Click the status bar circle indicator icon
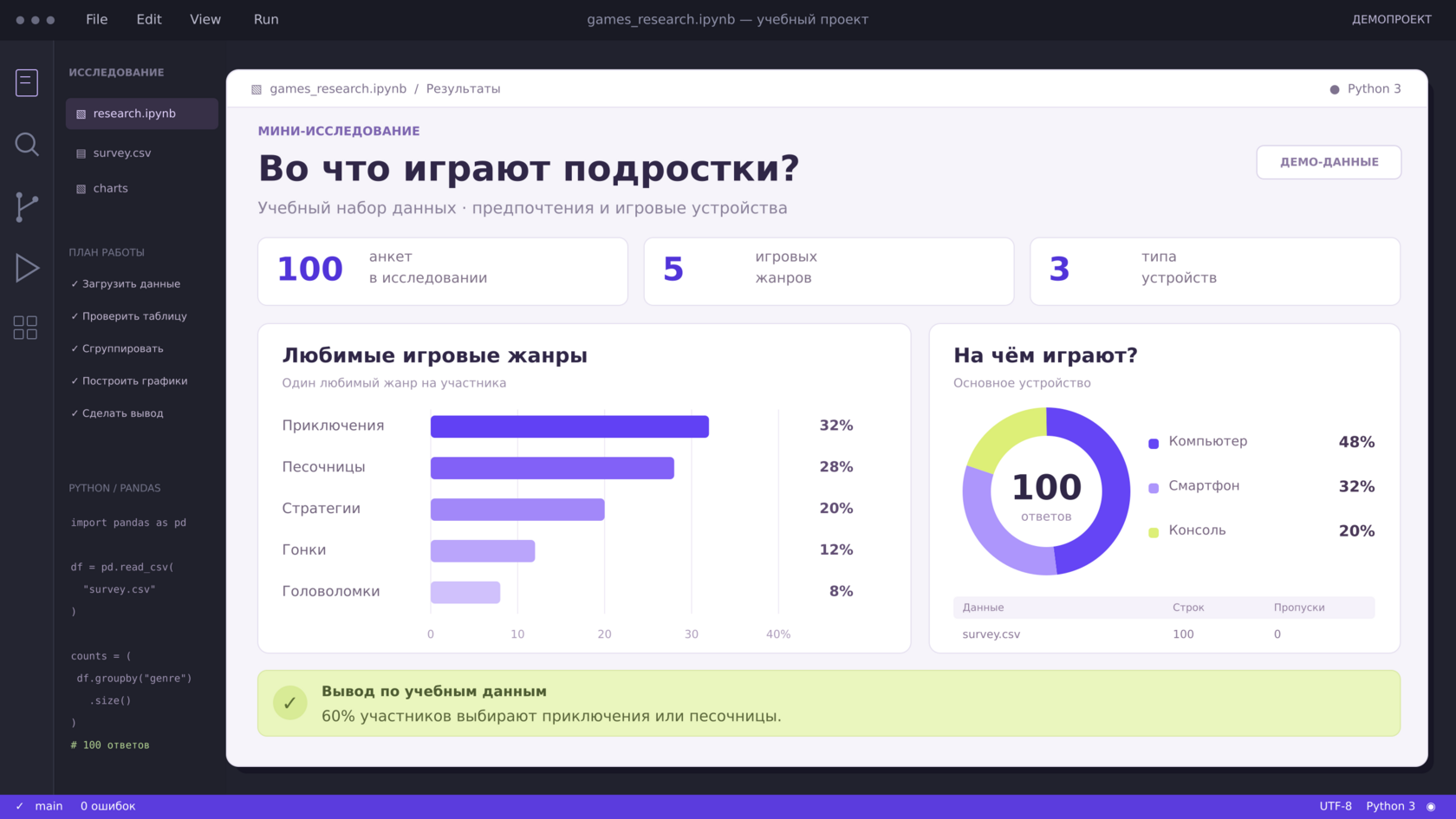Screen dimensions: 1456x819 1431,806
